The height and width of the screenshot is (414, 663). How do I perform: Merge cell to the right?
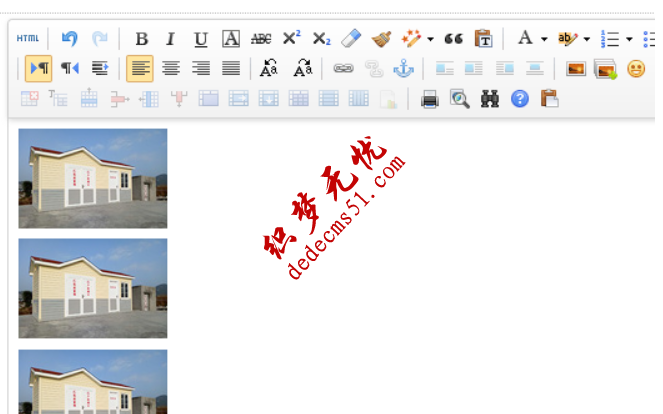(x=238, y=99)
